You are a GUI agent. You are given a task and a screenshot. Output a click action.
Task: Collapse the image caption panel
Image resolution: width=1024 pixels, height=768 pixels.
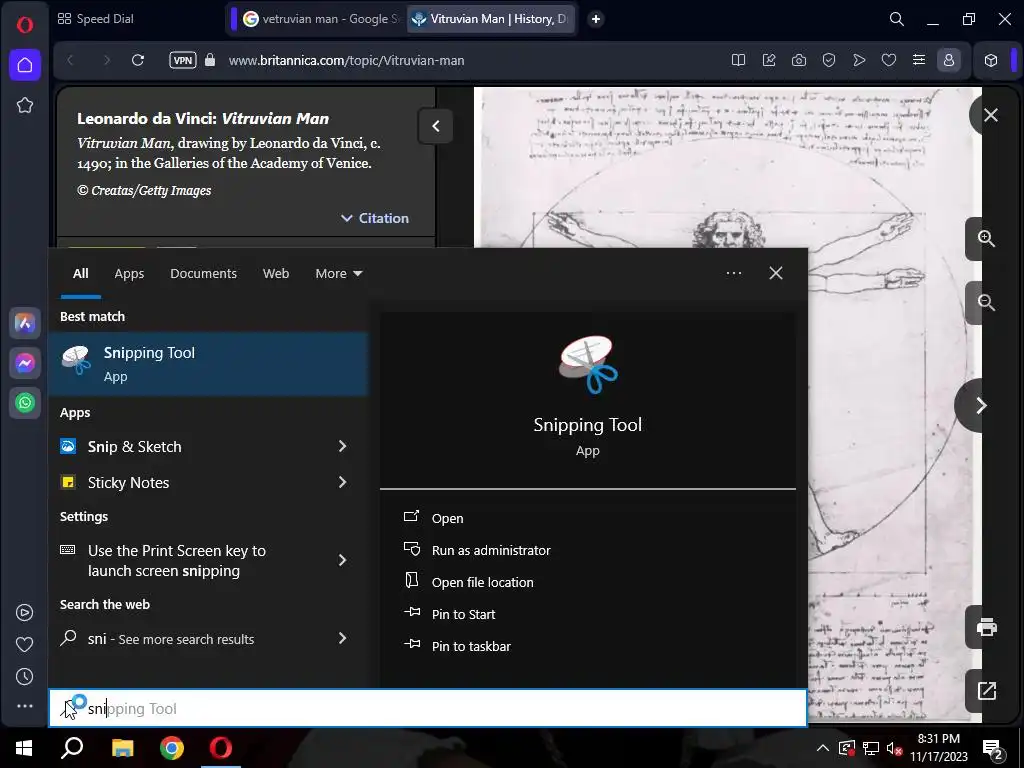pyautogui.click(x=436, y=126)
